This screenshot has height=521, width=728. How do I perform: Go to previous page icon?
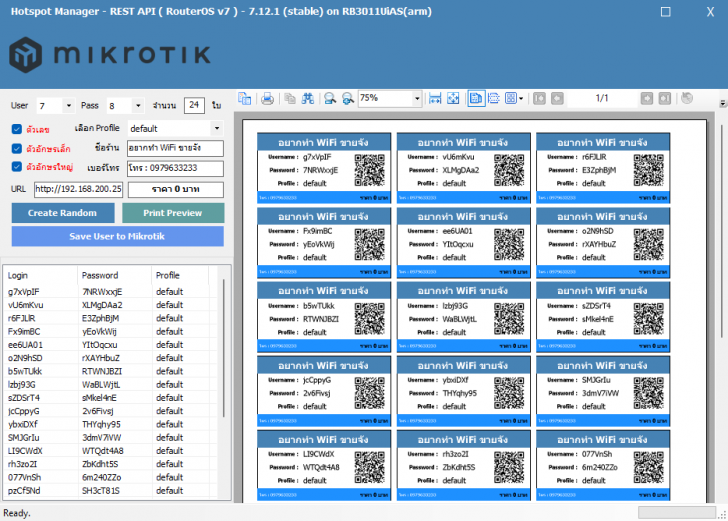tap(557, 98)
